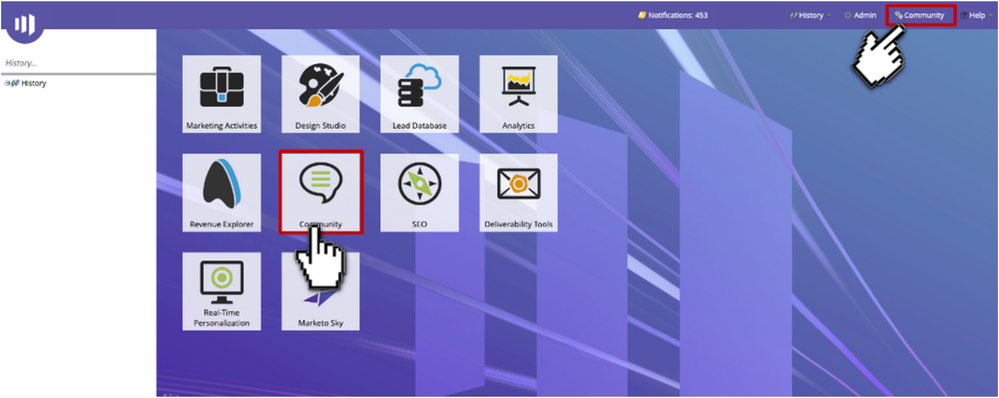The image size is (999, 398).
Task: Open Notifications: 453
Action: click(673, 15)
